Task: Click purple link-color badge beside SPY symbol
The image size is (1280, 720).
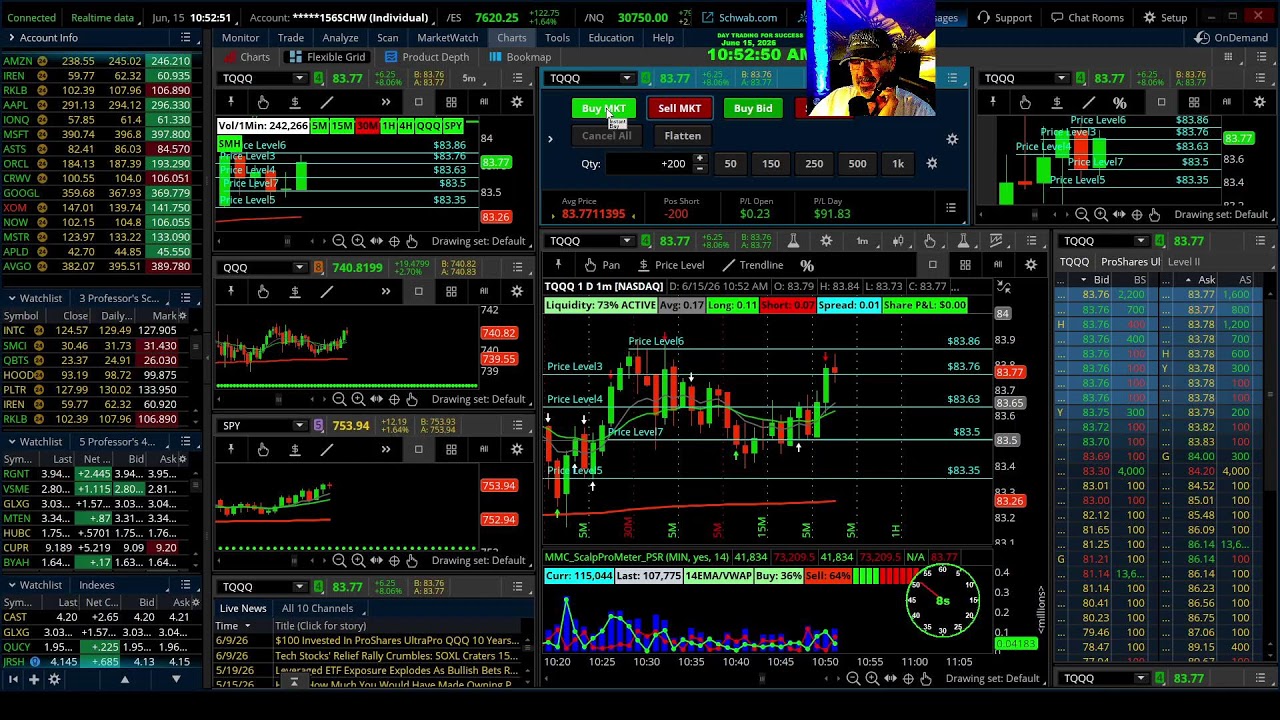Action: (318, 426)
